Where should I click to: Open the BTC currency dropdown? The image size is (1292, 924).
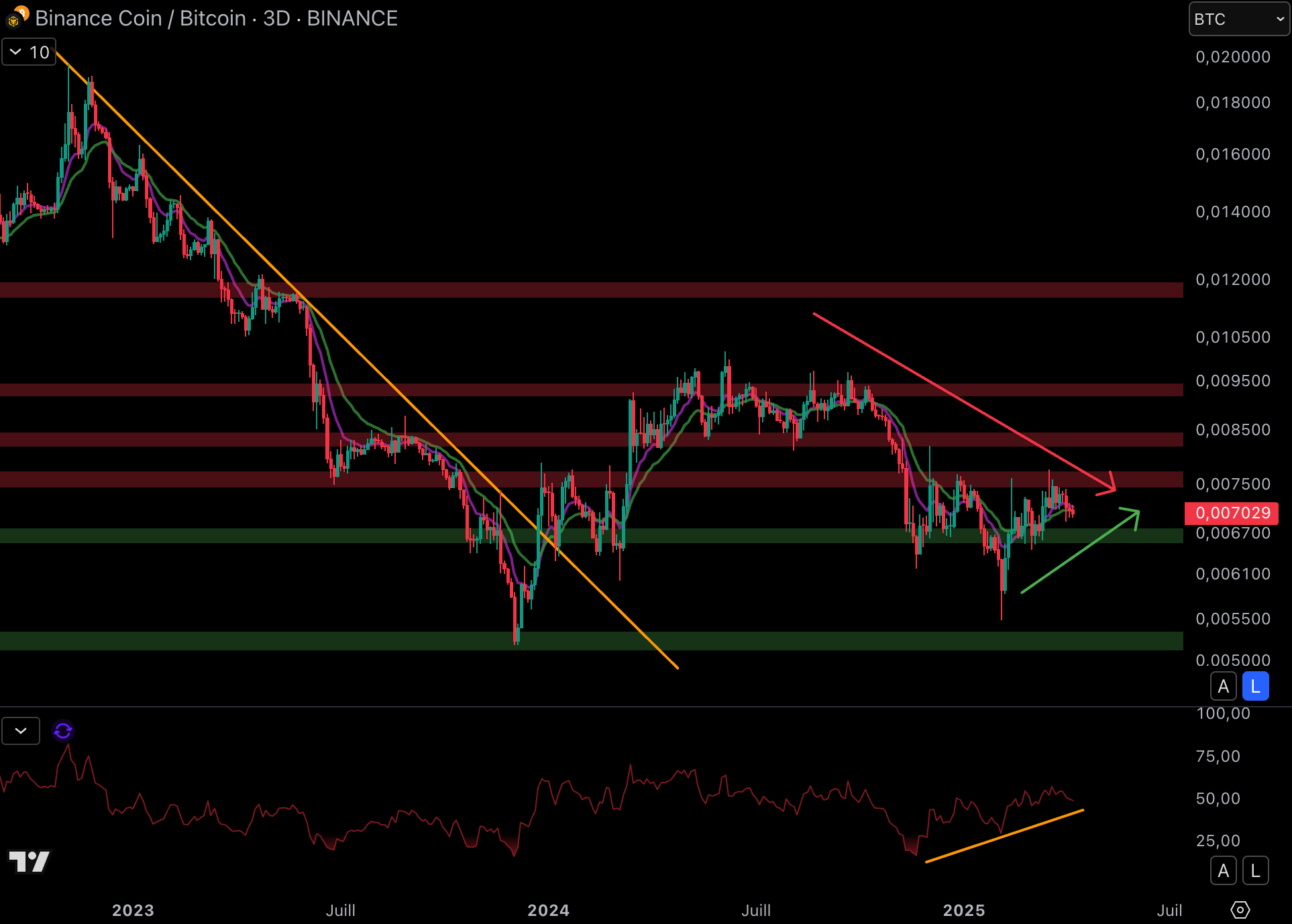pyautogui.click(x=1238, y=19)
